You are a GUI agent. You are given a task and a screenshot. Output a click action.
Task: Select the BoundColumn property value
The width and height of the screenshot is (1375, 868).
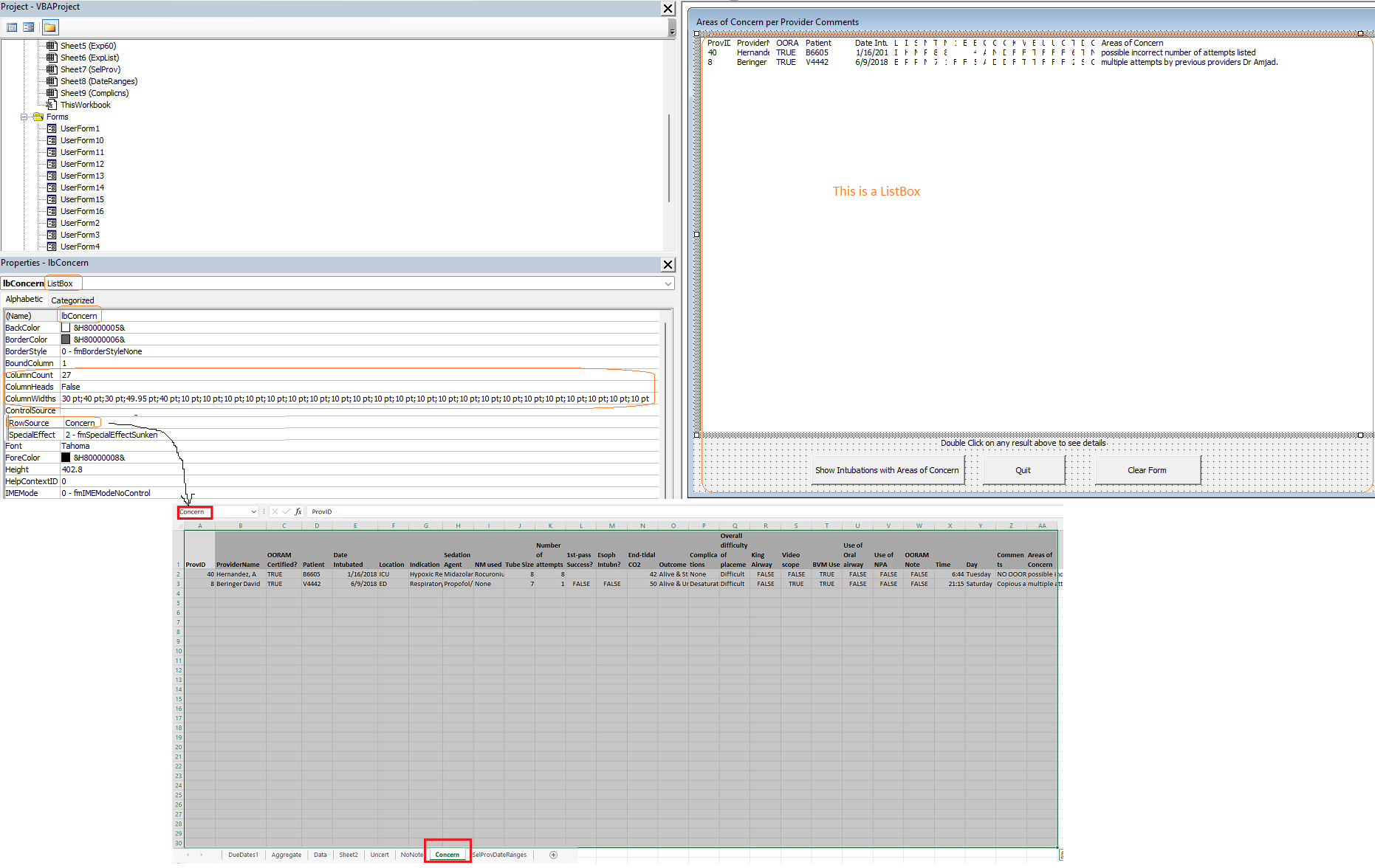point(359,363)
